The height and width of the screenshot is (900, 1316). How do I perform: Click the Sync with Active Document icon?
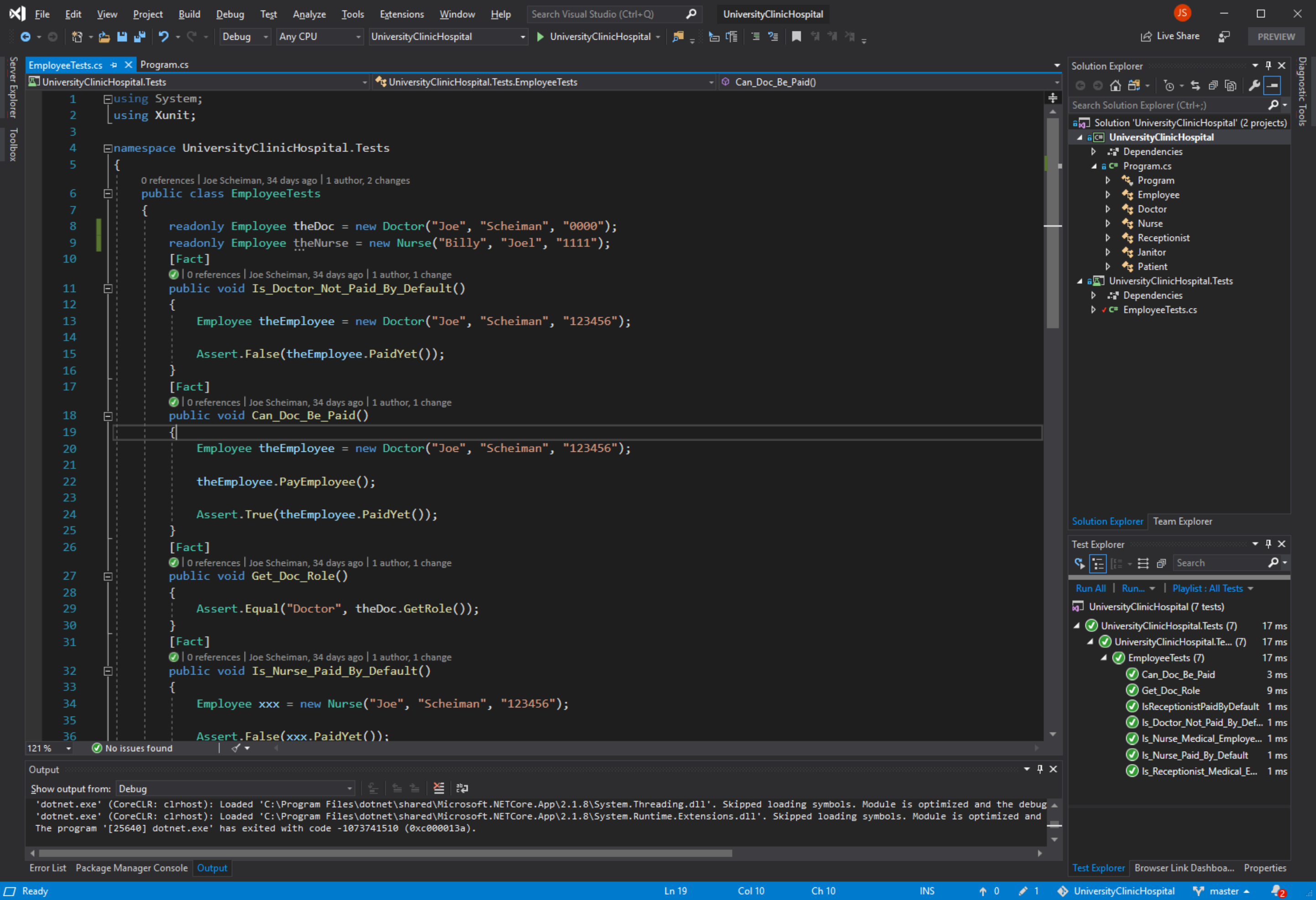(x=1196, y=85)
